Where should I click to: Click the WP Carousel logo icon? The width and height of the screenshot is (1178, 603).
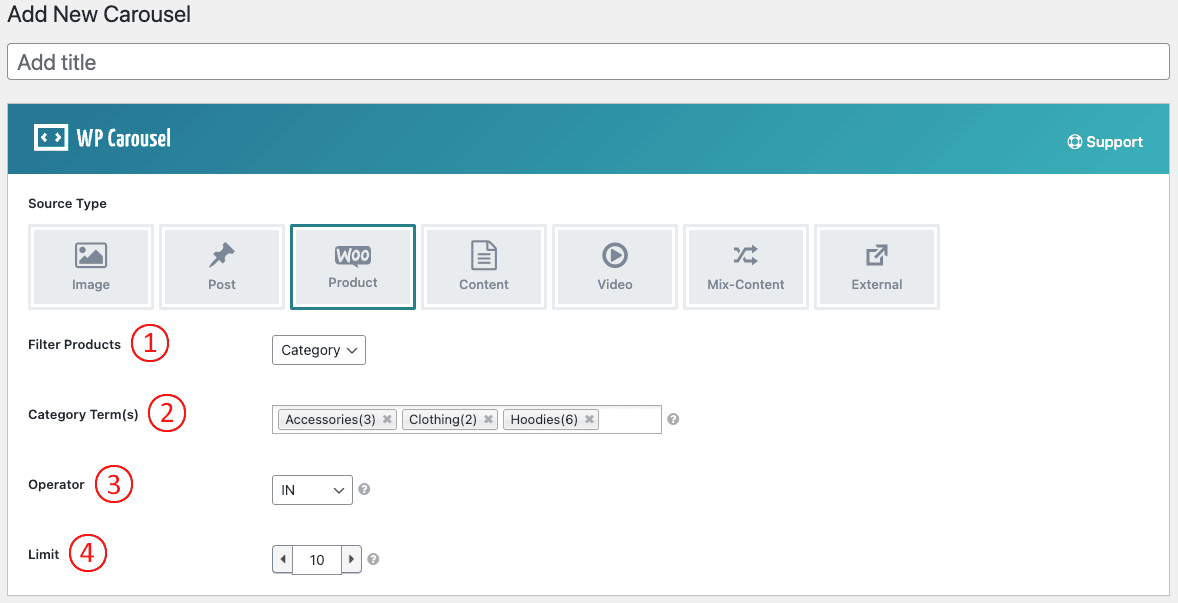50,138
